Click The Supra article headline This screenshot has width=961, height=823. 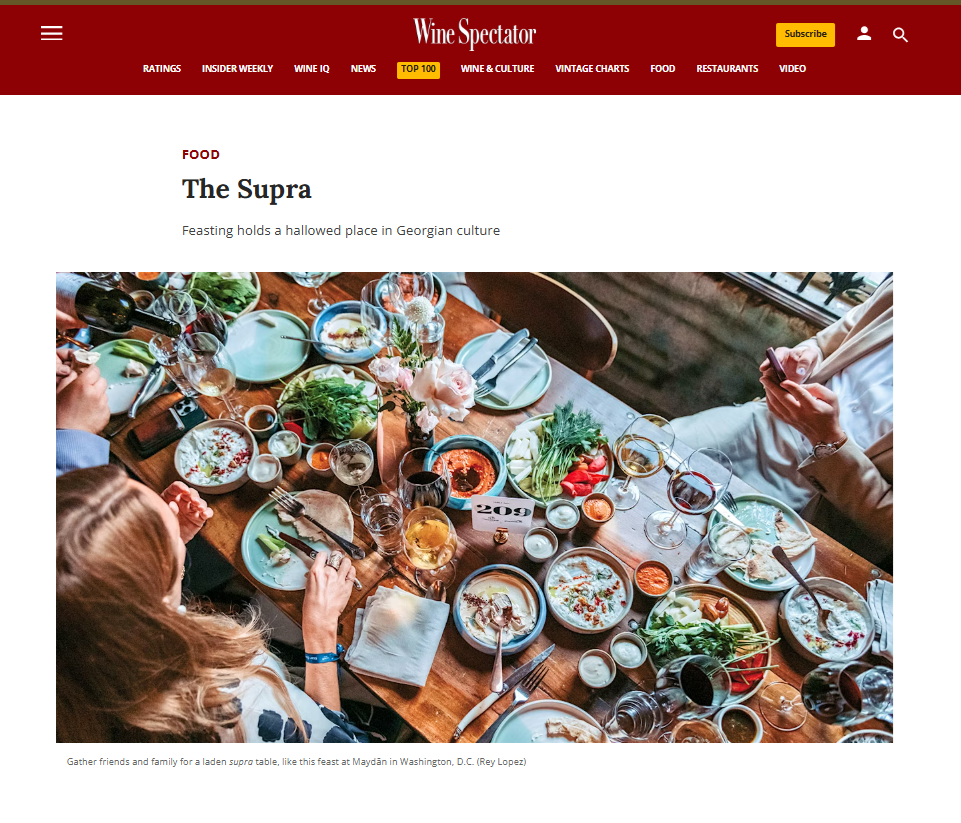(246, 189)
